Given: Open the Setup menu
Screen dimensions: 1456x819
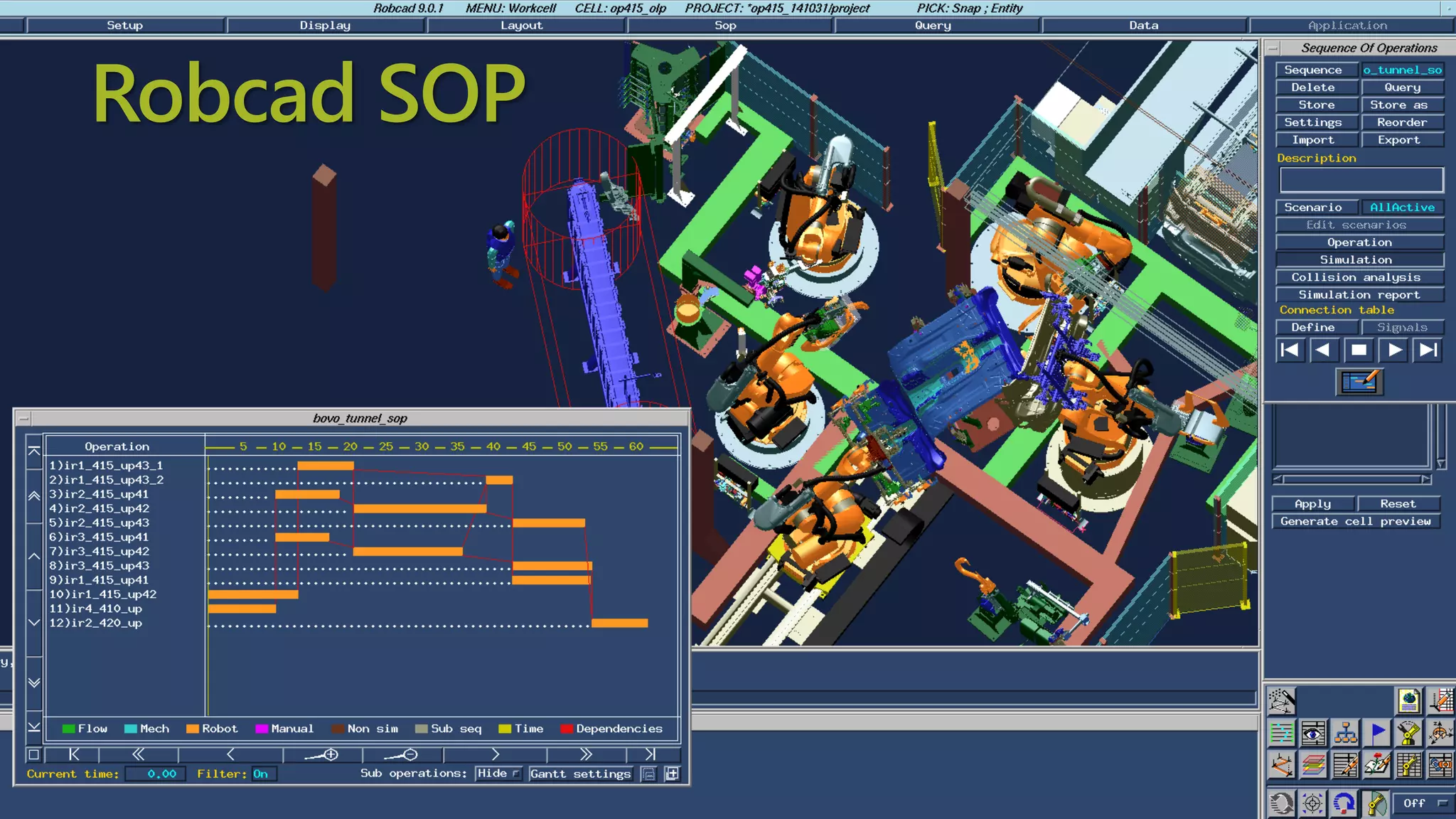Looking at the screenshot, I should pos(125,25).
